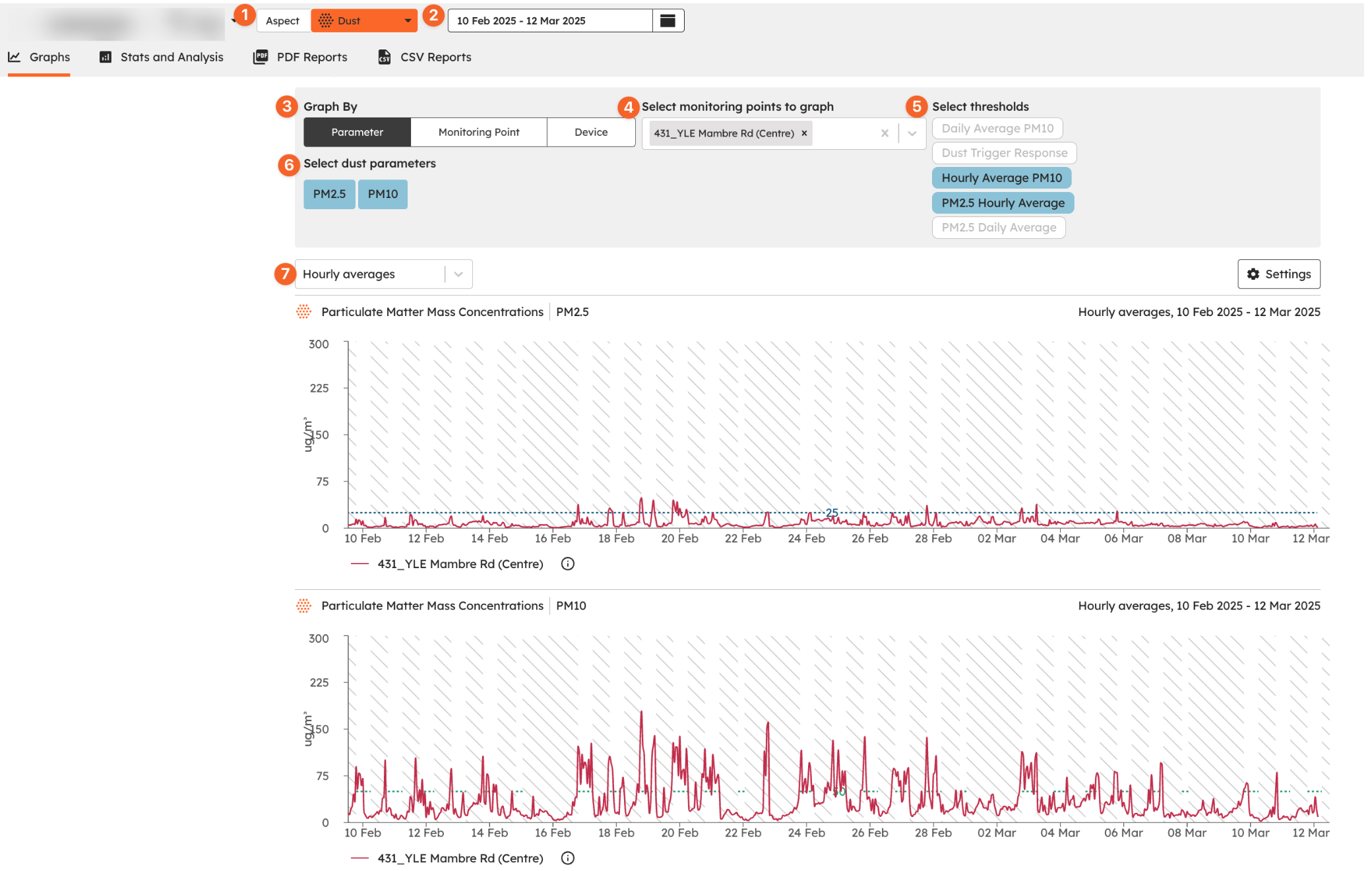Screen dimensions: 1372x871
Task: Graph by Device
Action: 590,132
